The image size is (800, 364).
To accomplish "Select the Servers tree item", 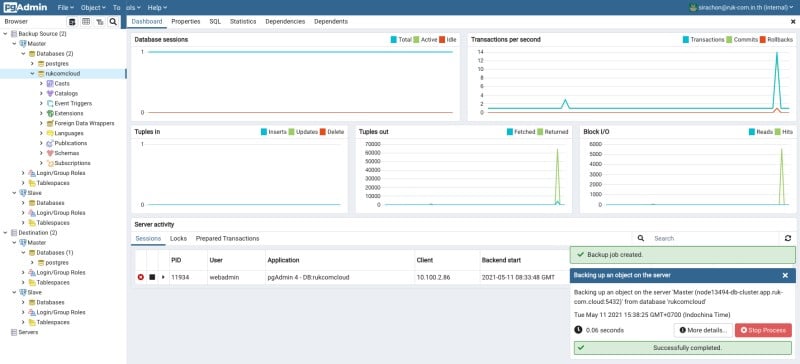I will click(28, 332).
